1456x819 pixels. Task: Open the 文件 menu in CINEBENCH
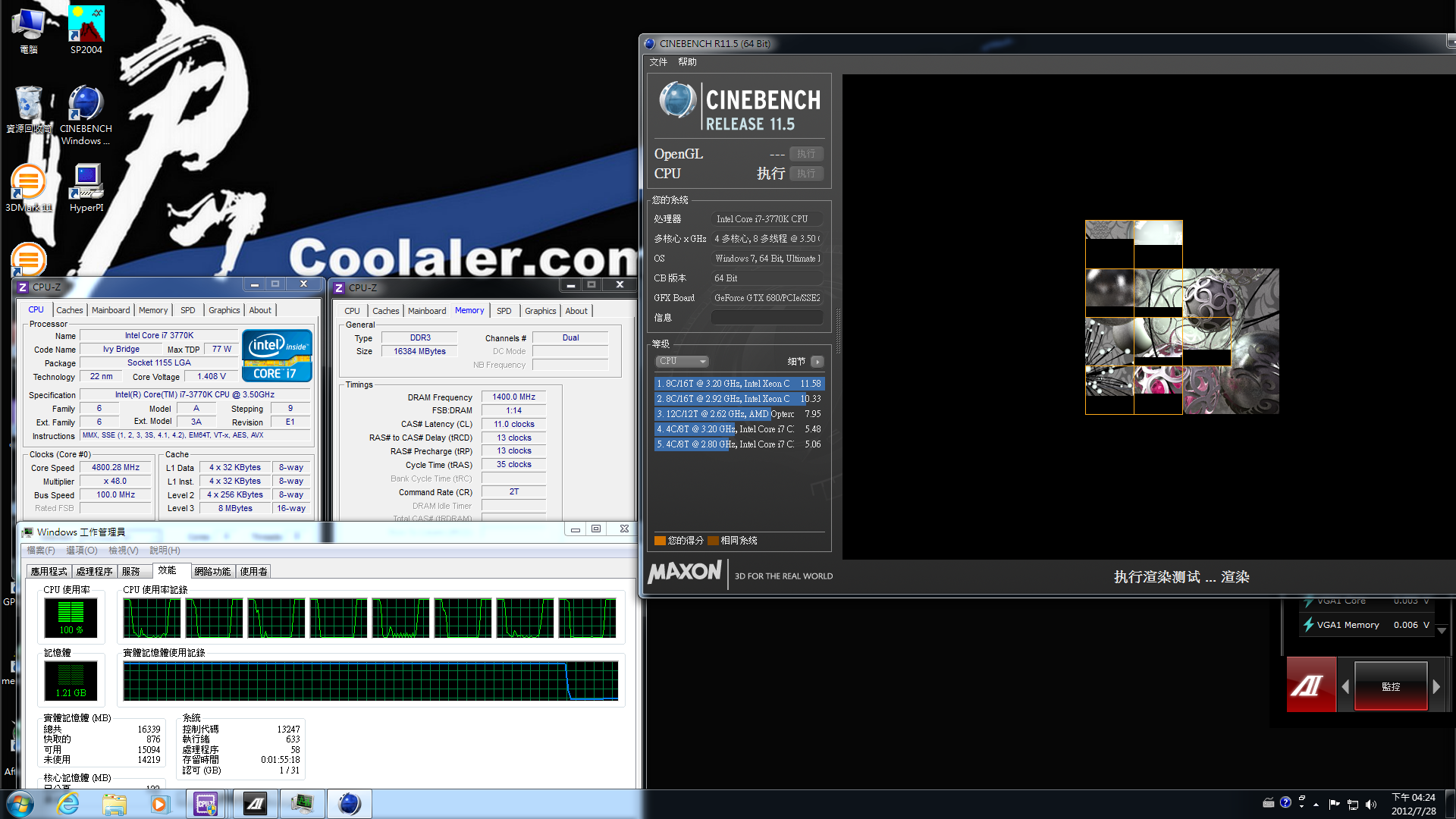tap(658, 62)
